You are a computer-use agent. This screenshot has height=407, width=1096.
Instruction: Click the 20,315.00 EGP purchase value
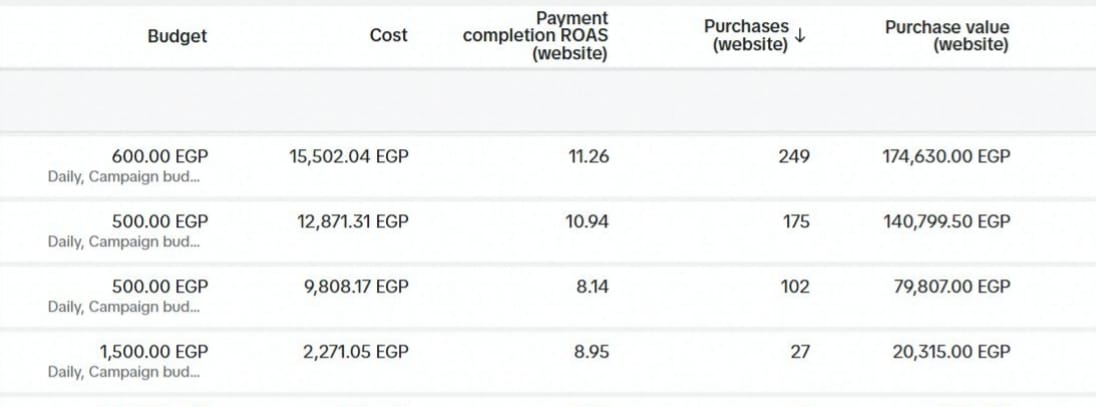tap(951, 351)
